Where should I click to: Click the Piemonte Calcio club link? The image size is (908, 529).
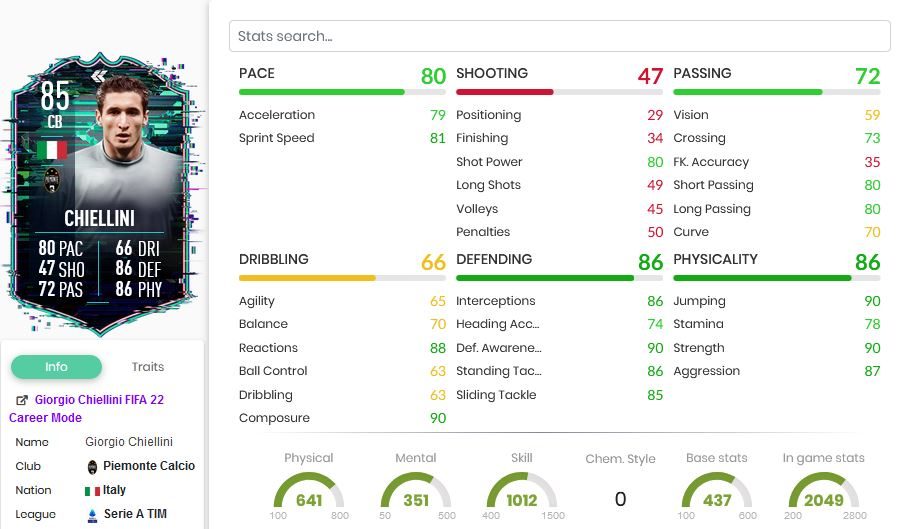coord(149,466)
